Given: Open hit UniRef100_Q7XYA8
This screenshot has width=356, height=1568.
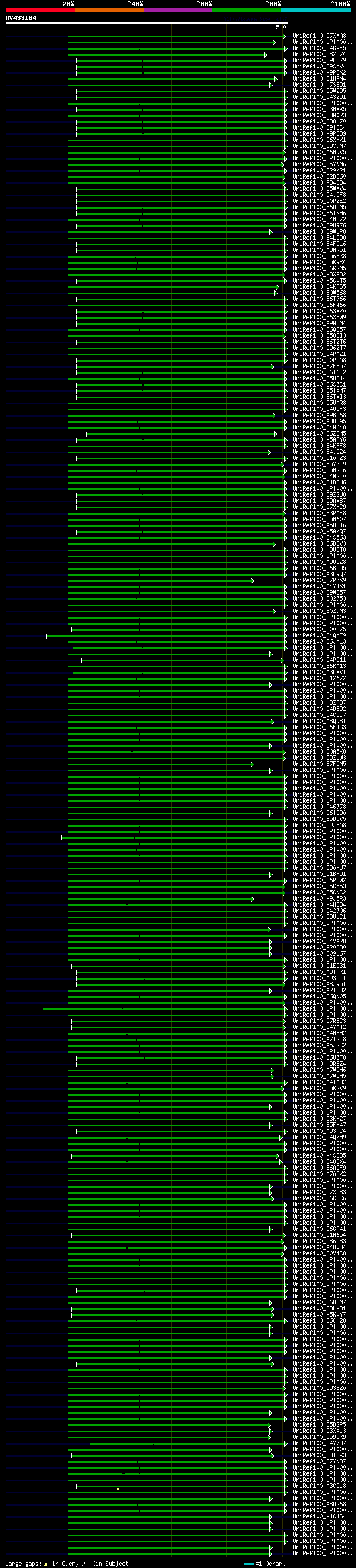Looking at the screenshot, I should [319, 36].
